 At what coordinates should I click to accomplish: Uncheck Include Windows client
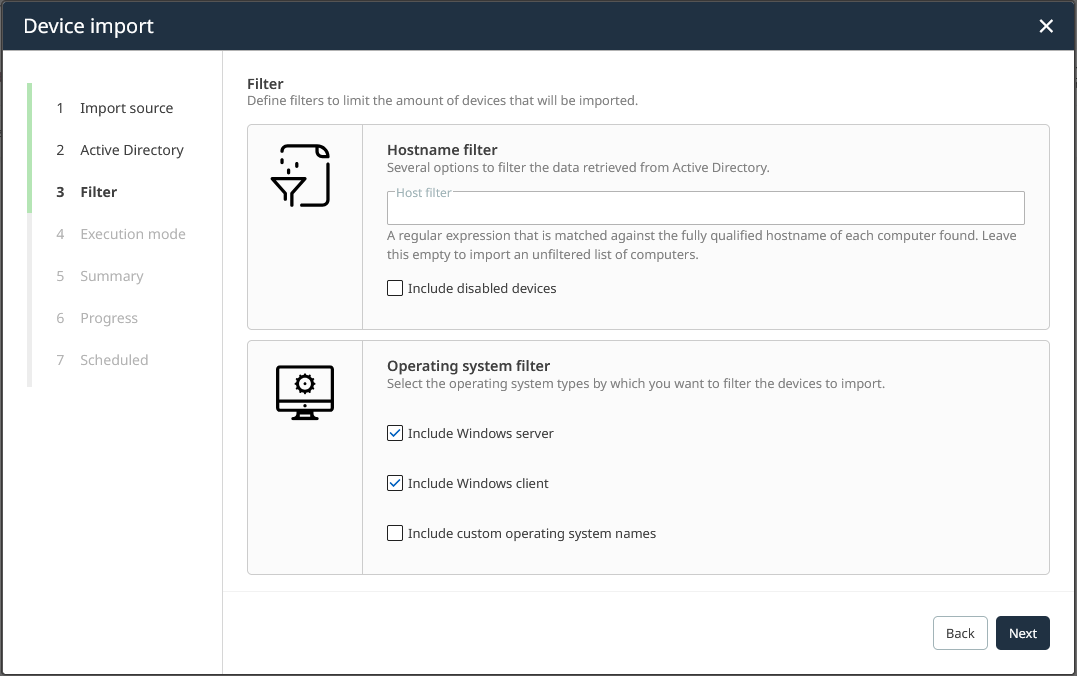click(395, 484)
